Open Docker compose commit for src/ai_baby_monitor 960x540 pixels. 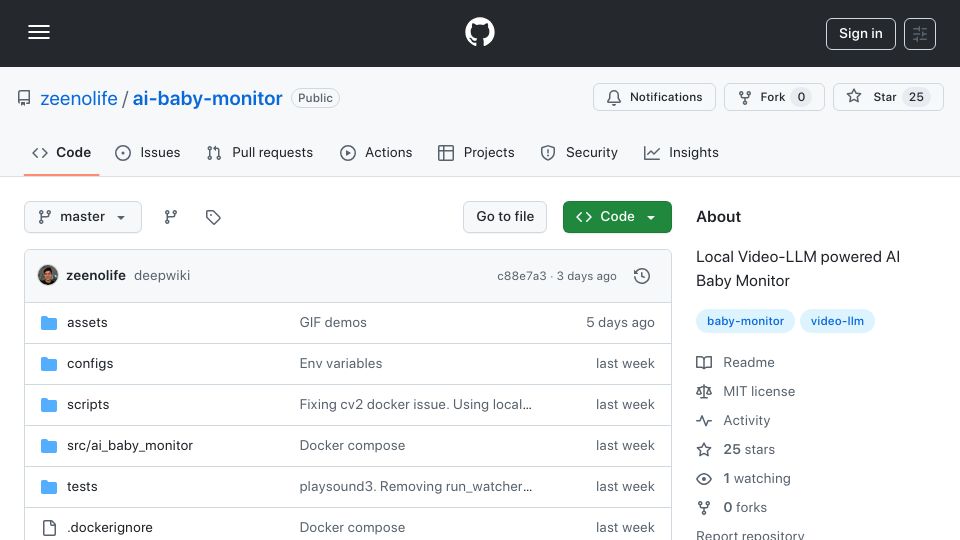coord(352,446)
